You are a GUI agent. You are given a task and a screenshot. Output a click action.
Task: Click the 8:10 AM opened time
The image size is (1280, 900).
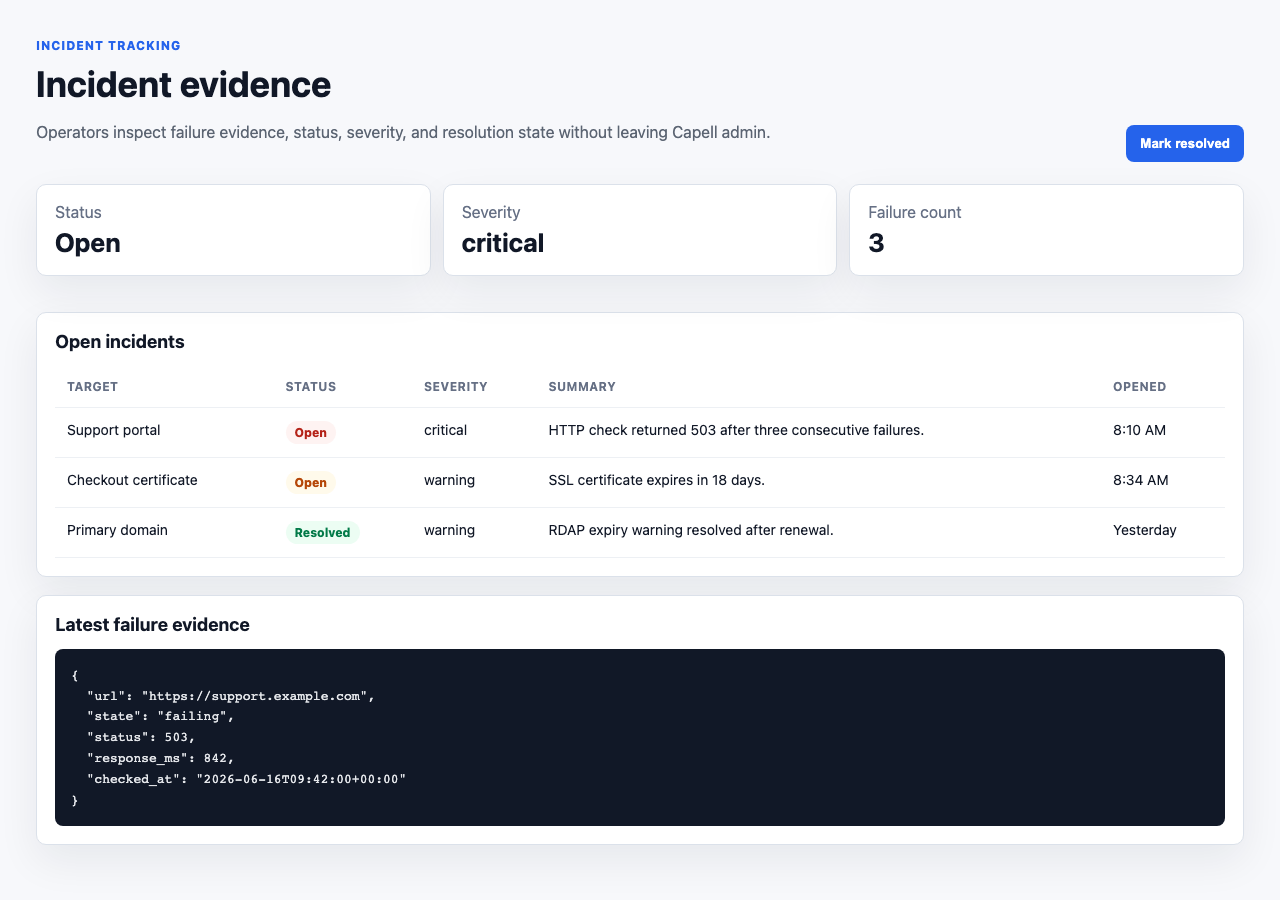click(1140, 430)
